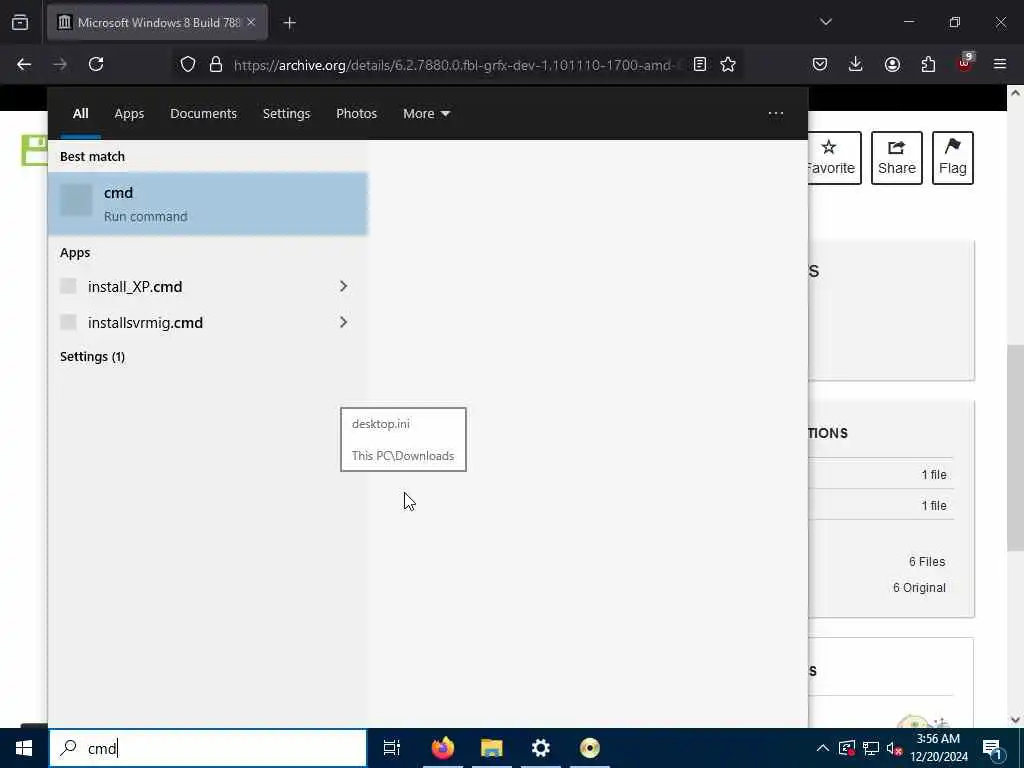Open the list all tabs dropdown
This screenshot has width=1024, height=768.
point(825,22)
